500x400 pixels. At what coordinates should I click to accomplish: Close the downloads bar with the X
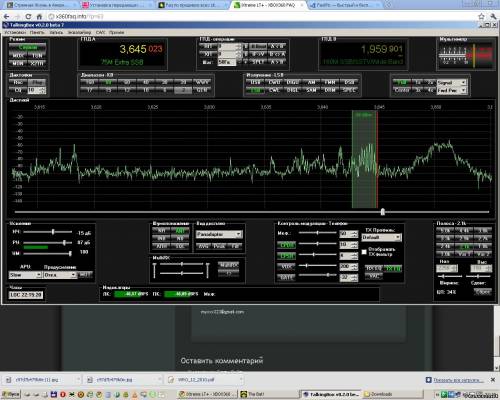pyautogui.click(x=493, y=380)
